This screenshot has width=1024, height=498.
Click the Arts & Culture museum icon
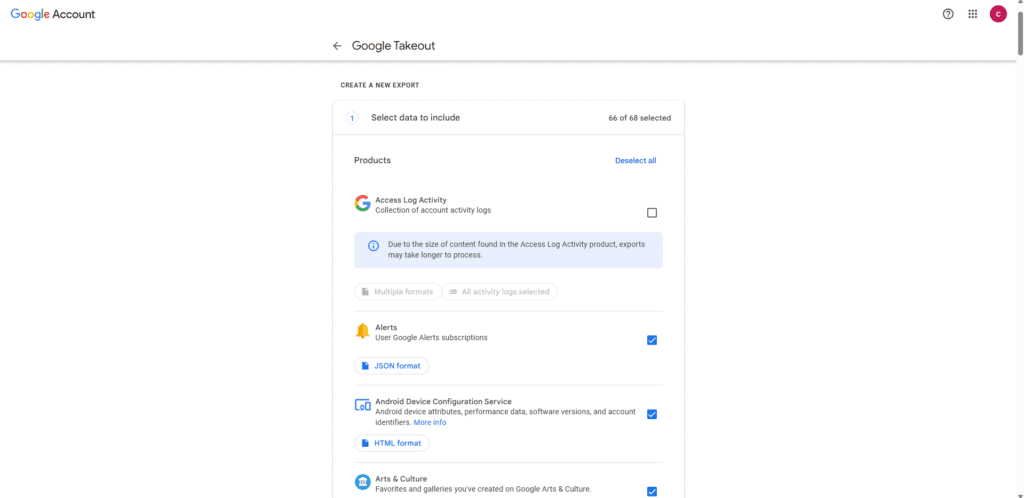[362, 482]
